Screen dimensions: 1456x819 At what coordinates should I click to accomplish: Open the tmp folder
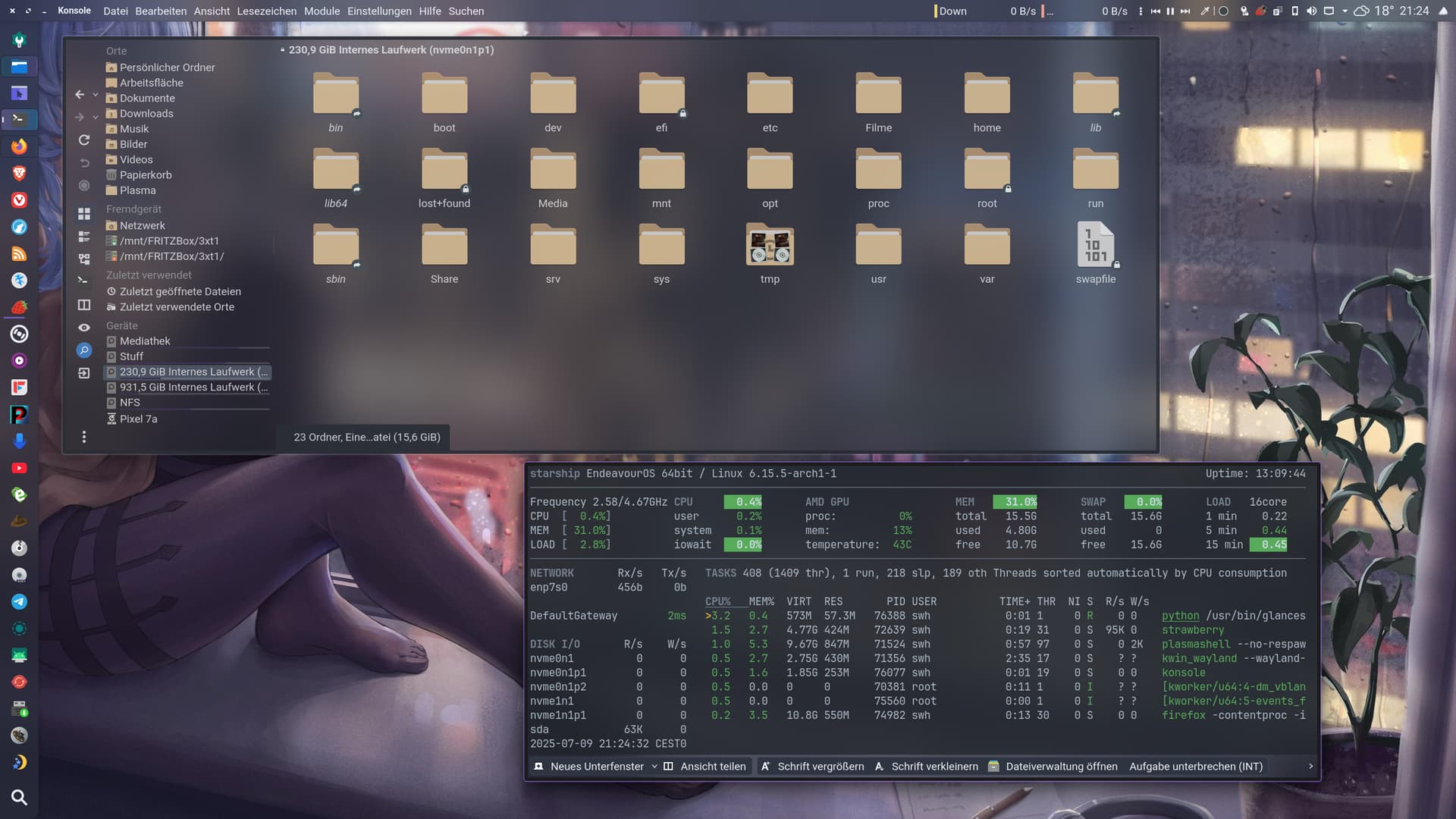pyautogui.click(x=770, y=246)
